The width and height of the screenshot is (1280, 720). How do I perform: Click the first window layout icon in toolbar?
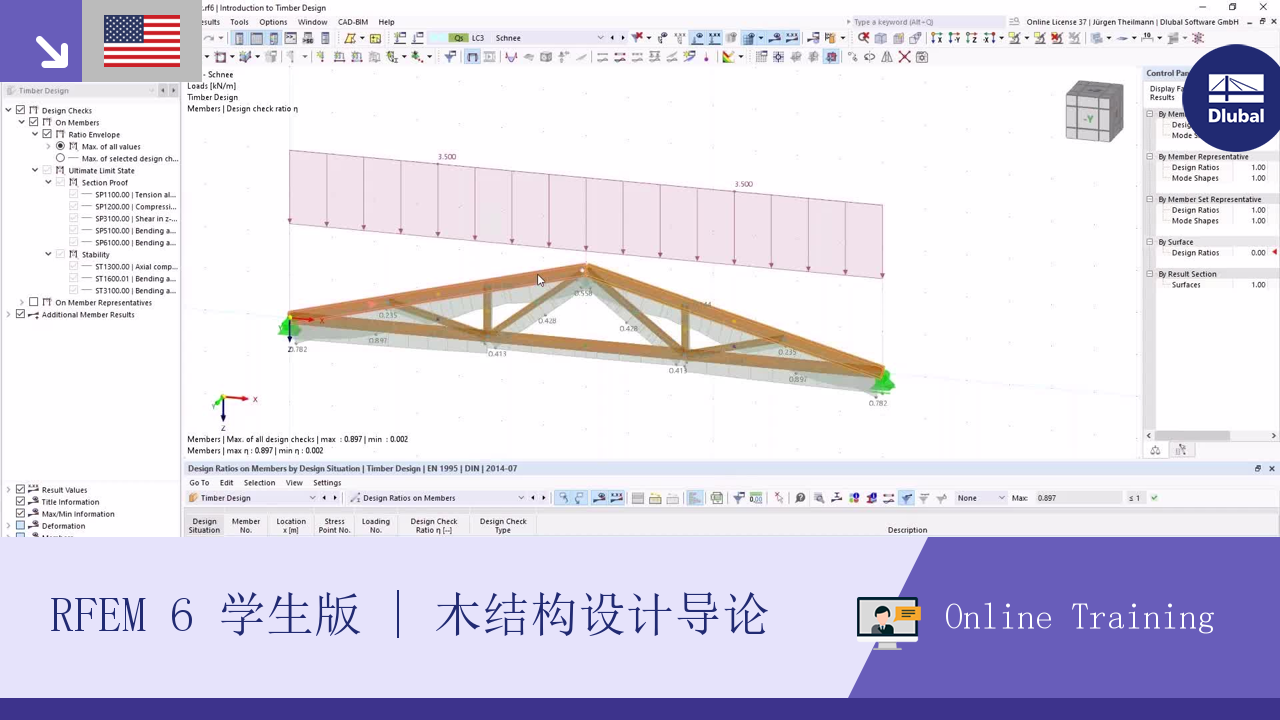point(240,38)
